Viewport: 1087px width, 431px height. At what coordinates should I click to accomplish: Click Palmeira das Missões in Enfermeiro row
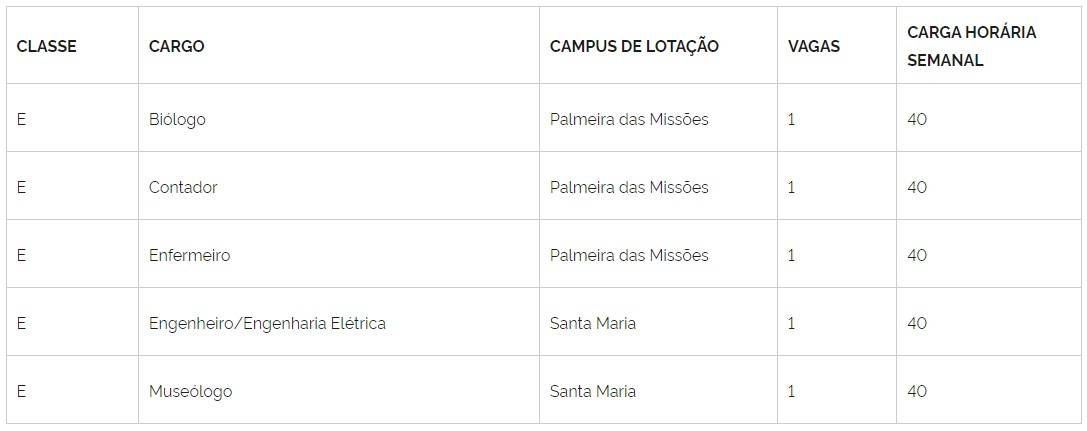tap(629, 255)
